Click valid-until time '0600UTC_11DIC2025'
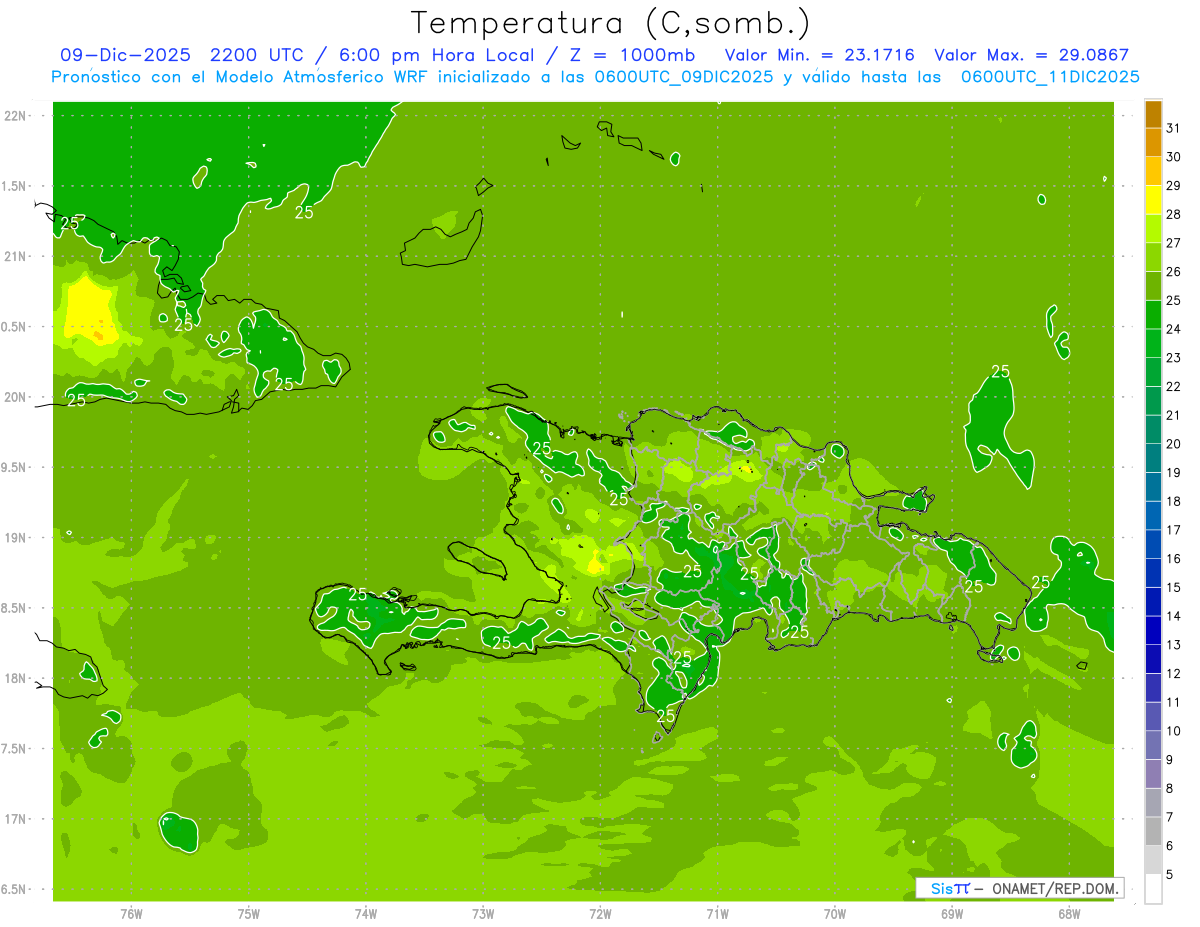The width and height of the screenshot is (1200, 927). [1050, 76]
